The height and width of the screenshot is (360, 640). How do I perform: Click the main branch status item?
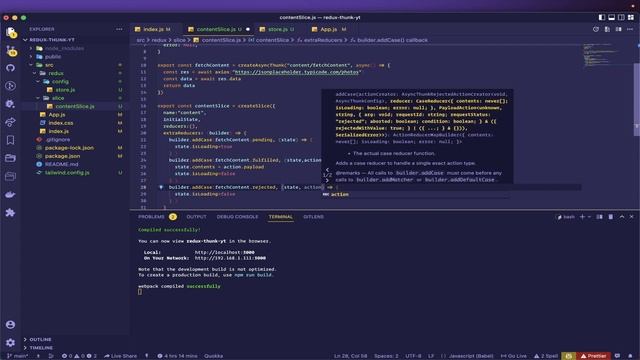tap(18, 356)
